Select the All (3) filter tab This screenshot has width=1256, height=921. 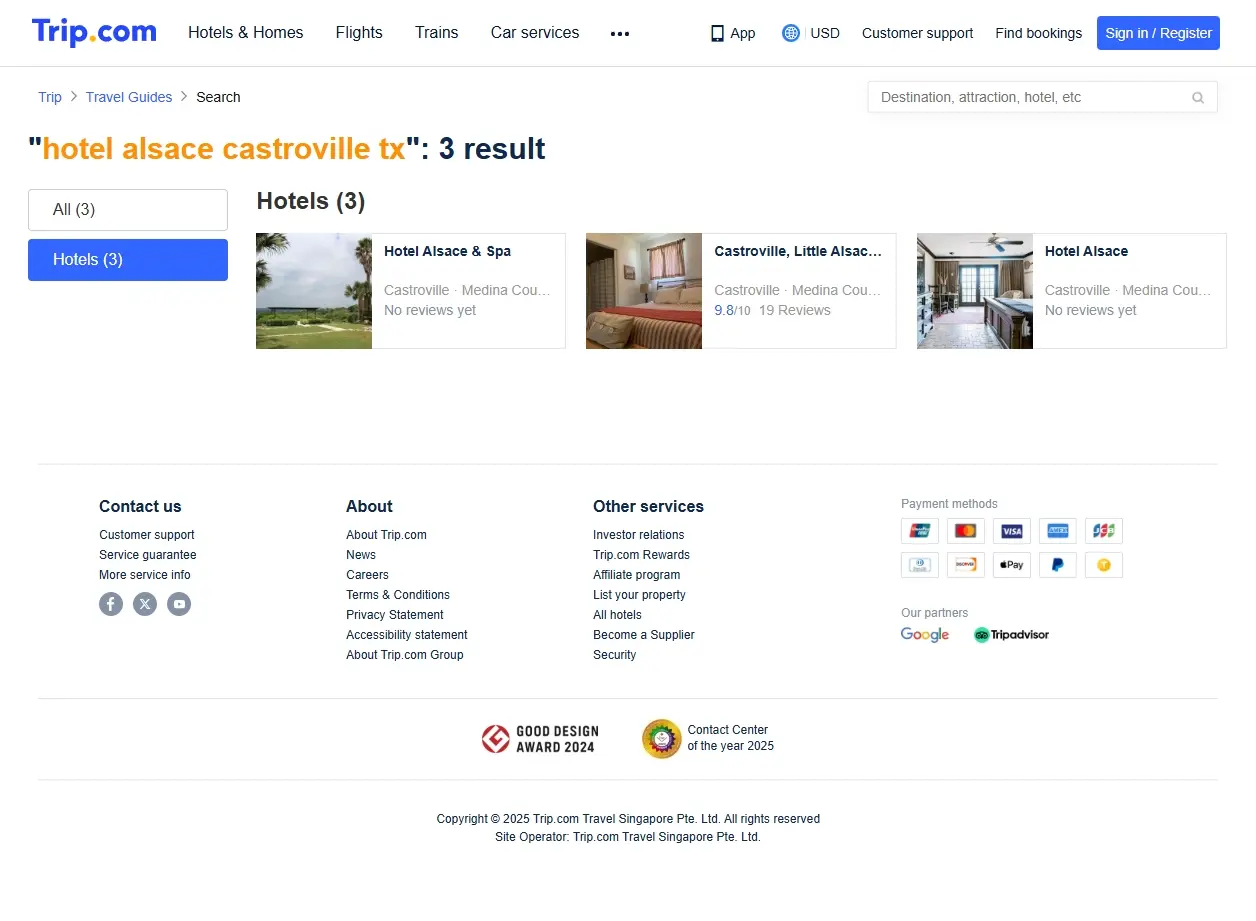(128, 210)
